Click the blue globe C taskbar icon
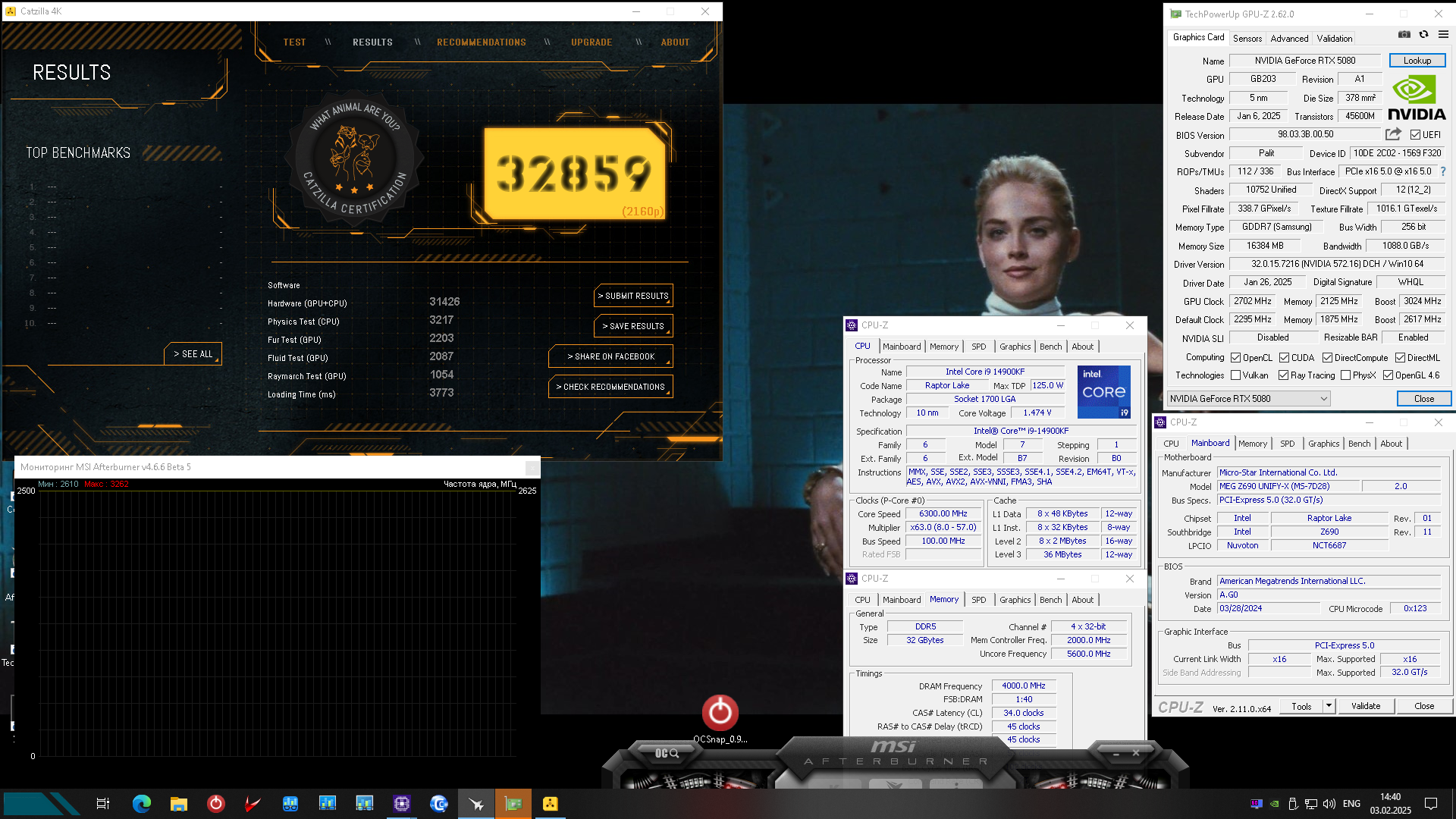Screen dimensions: 1456x819 tap(439, 803)
